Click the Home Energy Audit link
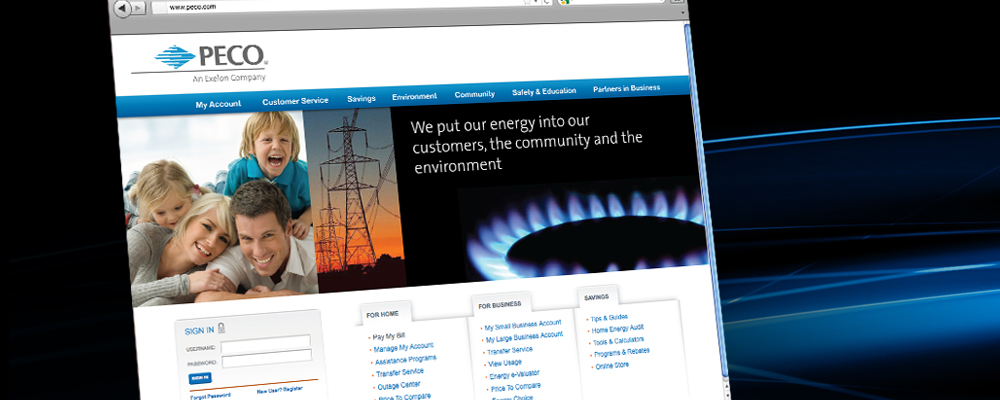Screen dimensions: 1000x400 (x=618, y=329)
